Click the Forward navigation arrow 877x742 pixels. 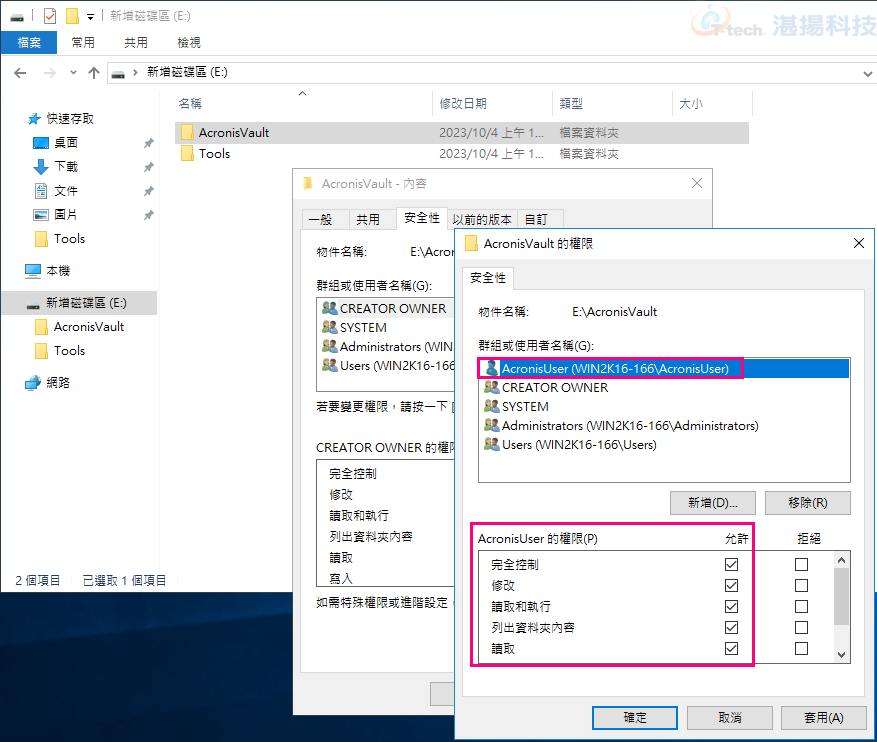[50, 73]
